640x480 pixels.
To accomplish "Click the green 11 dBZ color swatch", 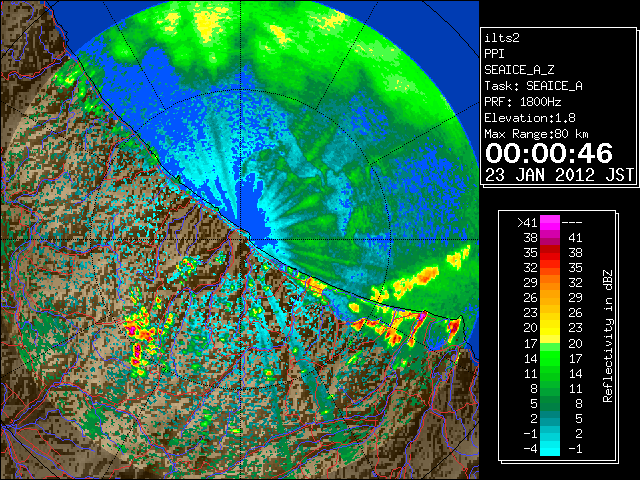I will click(x=550, y=373).
